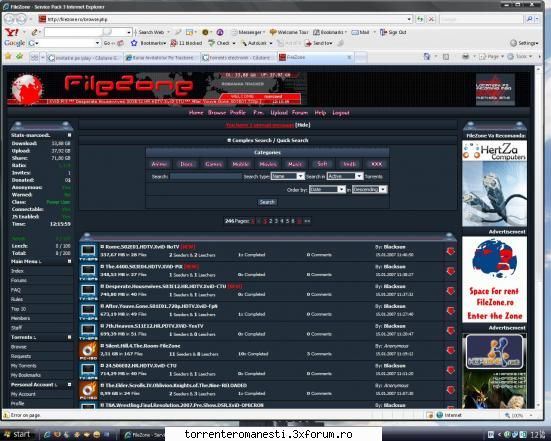Open the Search in dropdown showing Active
551x441 pixels.
point(345,176)
